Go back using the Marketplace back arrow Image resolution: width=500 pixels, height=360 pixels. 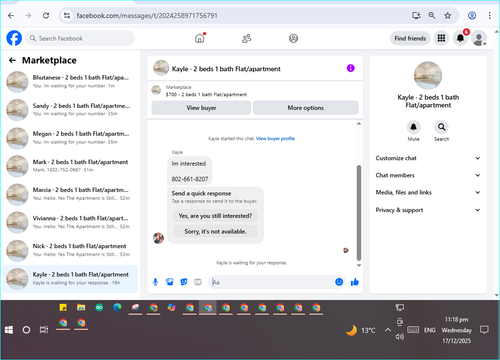pos(12,60)
